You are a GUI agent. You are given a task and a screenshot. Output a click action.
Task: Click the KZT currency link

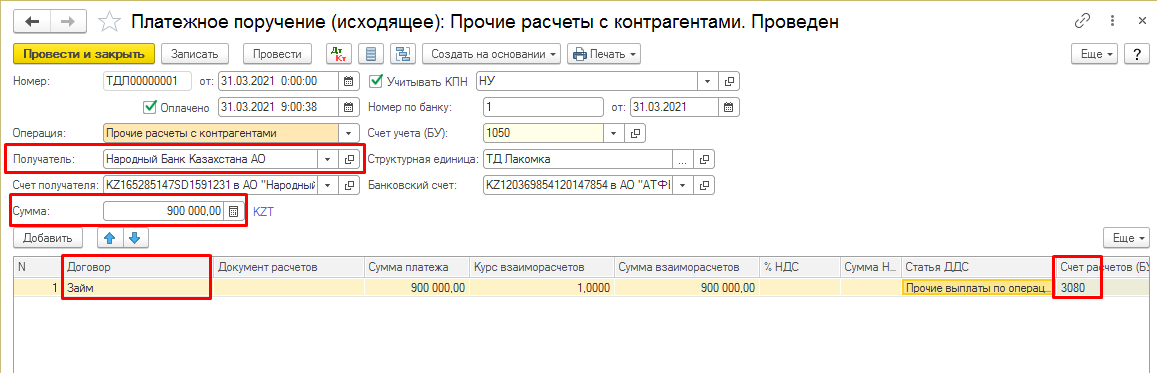pos(263,212)
